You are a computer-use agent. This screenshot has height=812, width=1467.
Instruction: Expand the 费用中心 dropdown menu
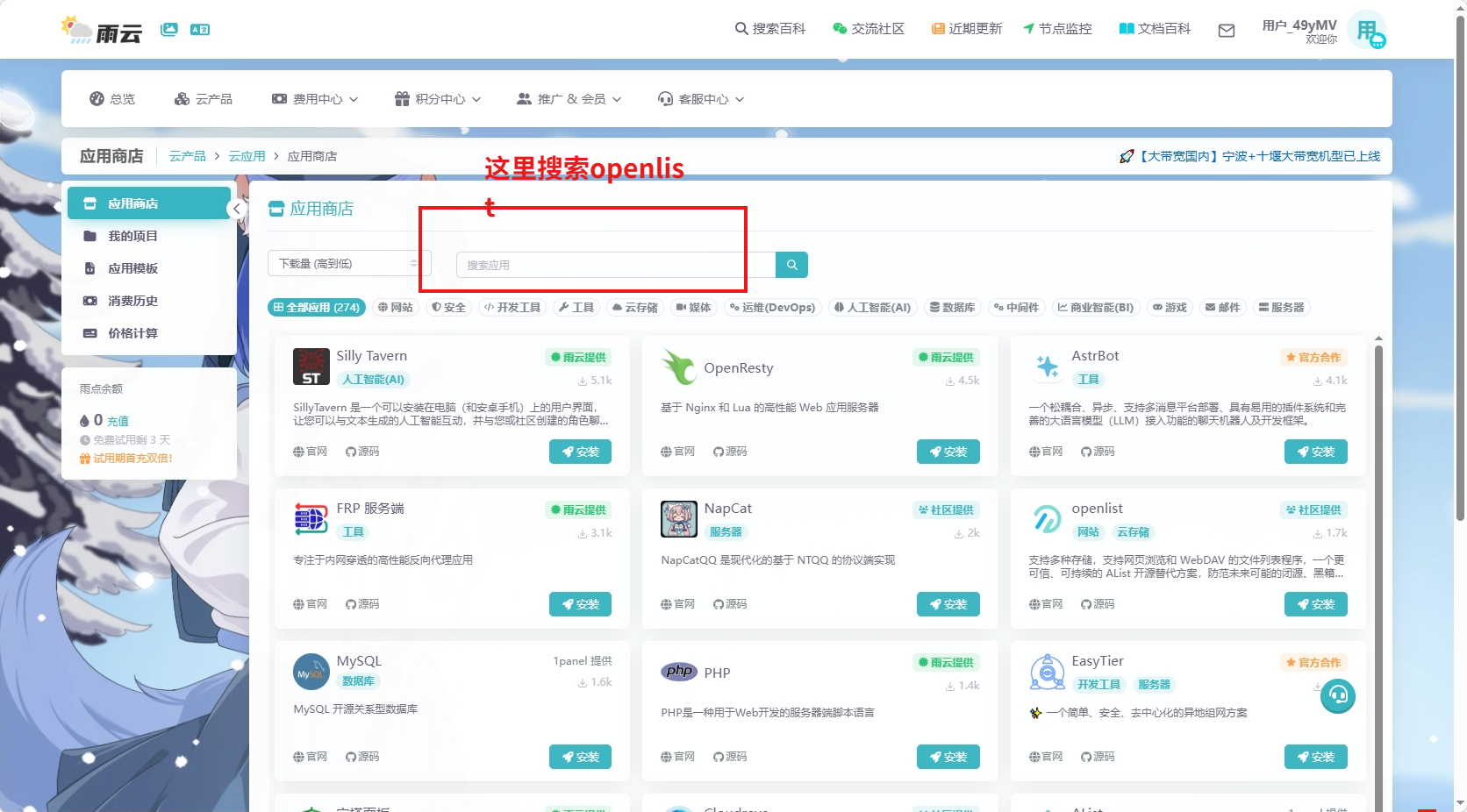(315, 99)
